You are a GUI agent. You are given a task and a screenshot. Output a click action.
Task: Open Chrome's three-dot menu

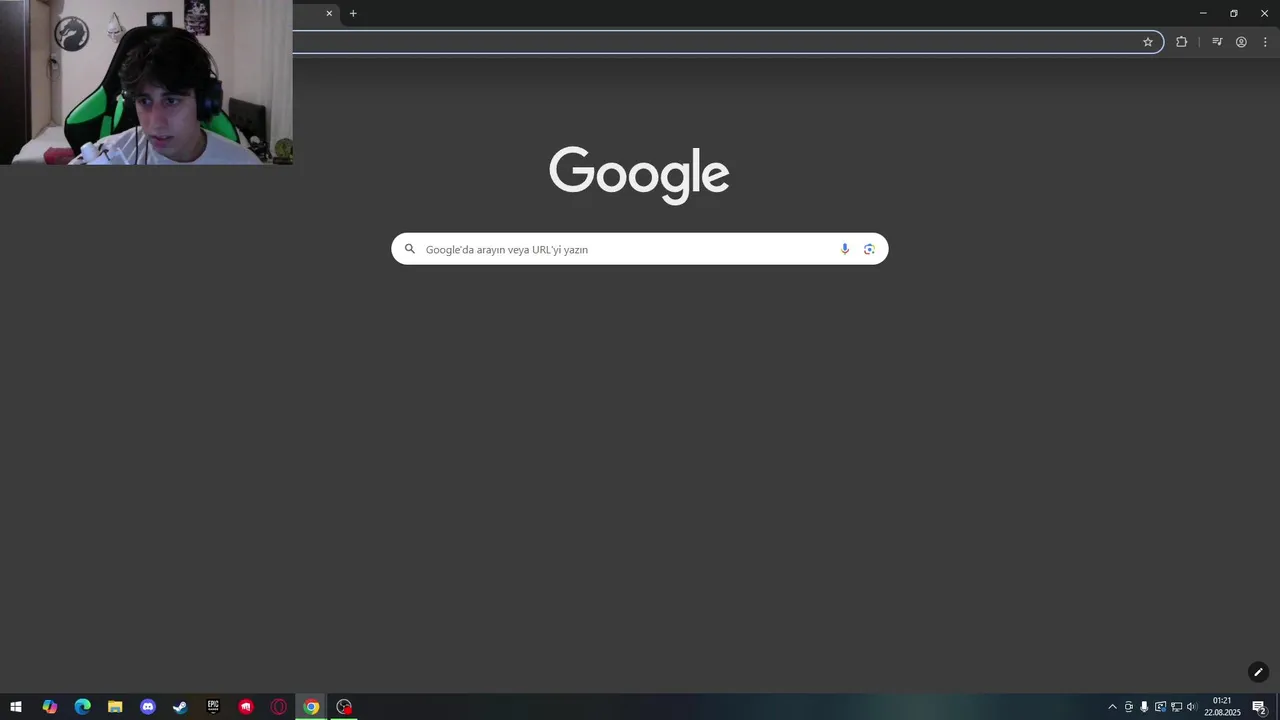(x=1265, y=42)
